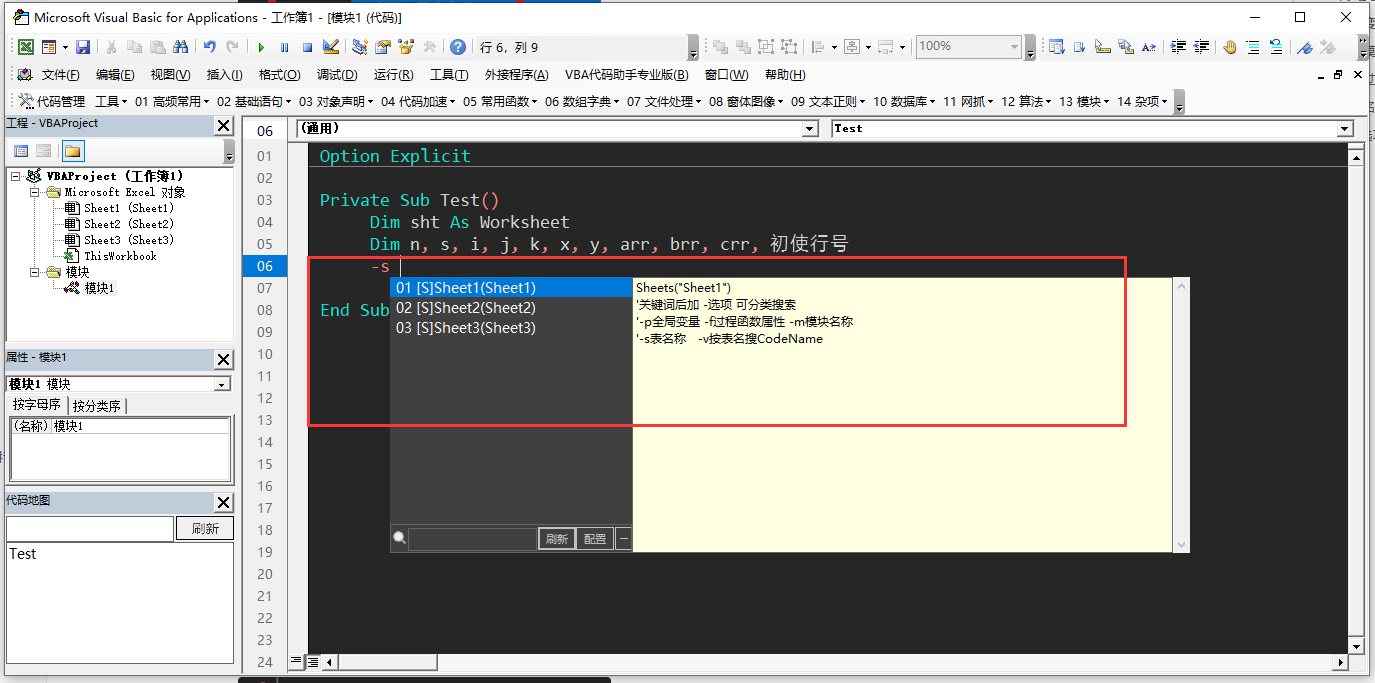
Task: Click List Properties/Methods edit toolbar icon
Action: (1057, 47)
